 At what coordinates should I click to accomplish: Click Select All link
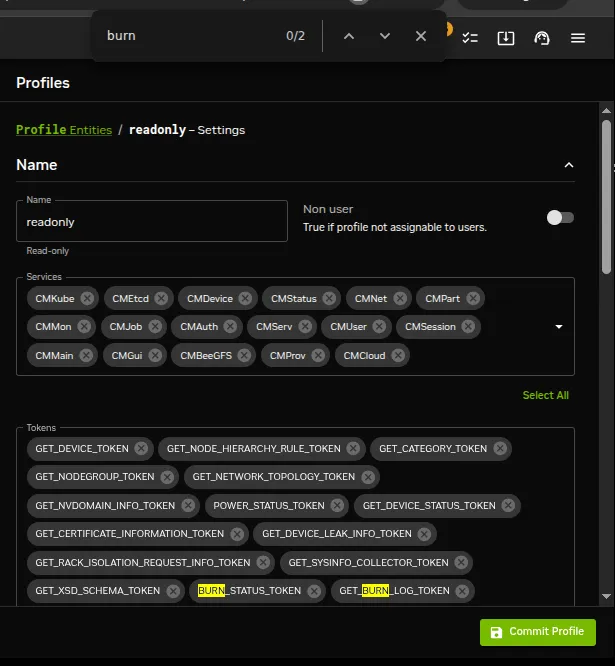(x=545, y=395)
